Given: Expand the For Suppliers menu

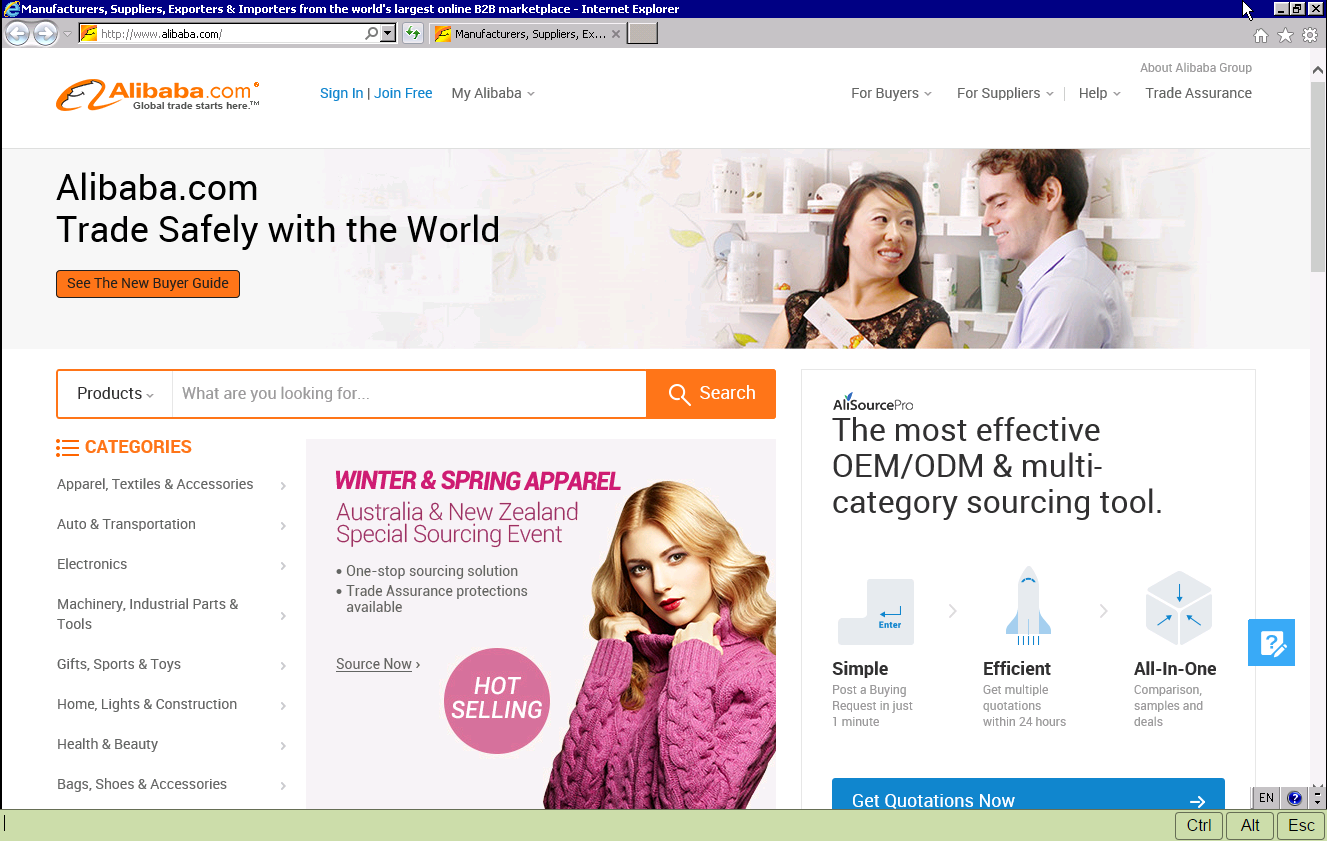Looking at the screenshot, I should [1005, 93].
